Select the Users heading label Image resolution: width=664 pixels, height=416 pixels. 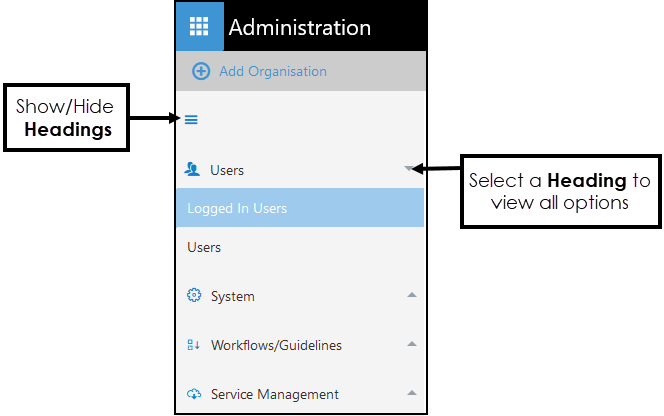pos(227,170)
